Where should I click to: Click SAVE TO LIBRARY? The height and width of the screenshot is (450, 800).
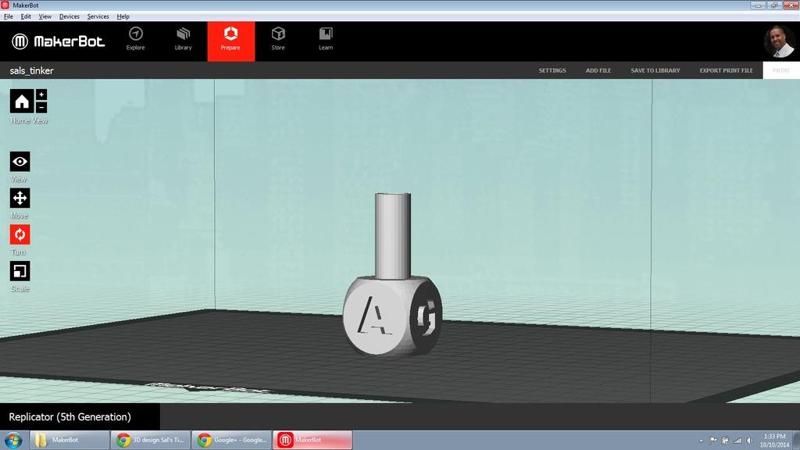pyautogui.click(x=655, y=70)
